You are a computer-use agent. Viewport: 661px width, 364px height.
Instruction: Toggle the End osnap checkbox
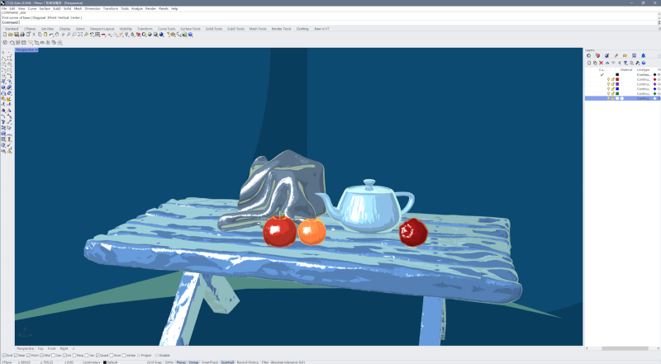point(4,355)
